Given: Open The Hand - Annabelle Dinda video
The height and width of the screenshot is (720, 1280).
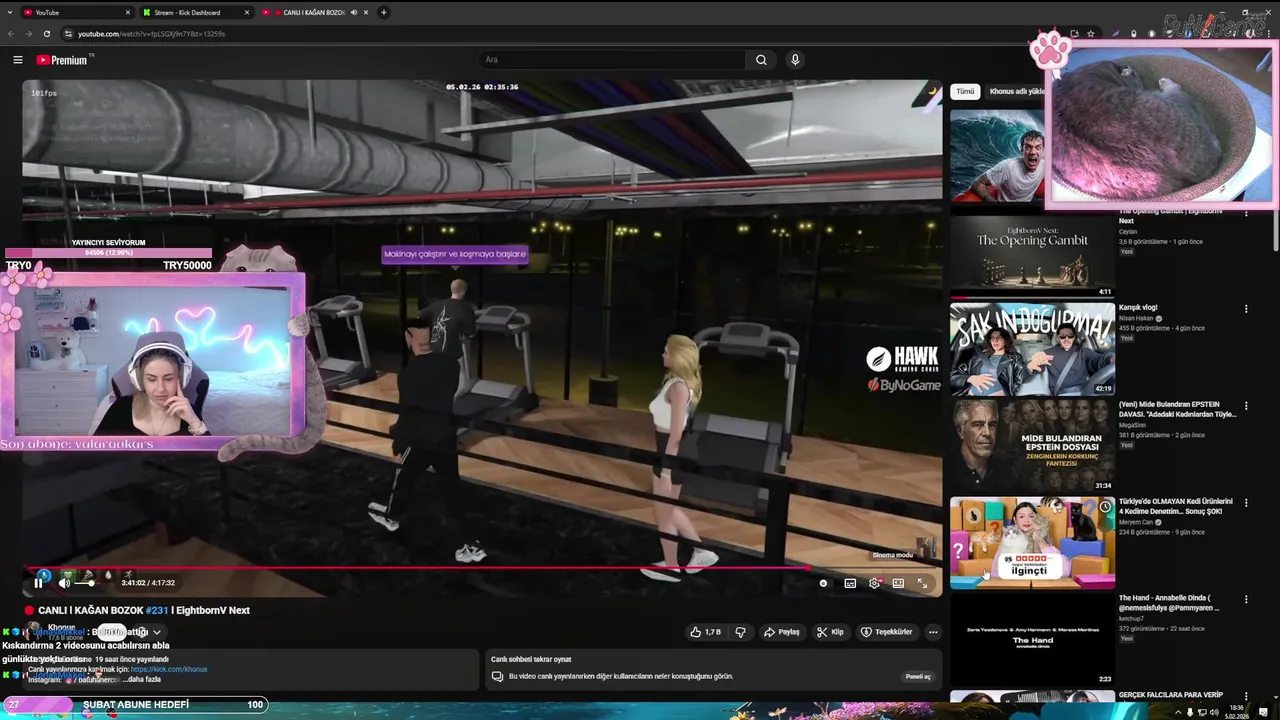Looking at the screenshot, I should click(1032, 639).
